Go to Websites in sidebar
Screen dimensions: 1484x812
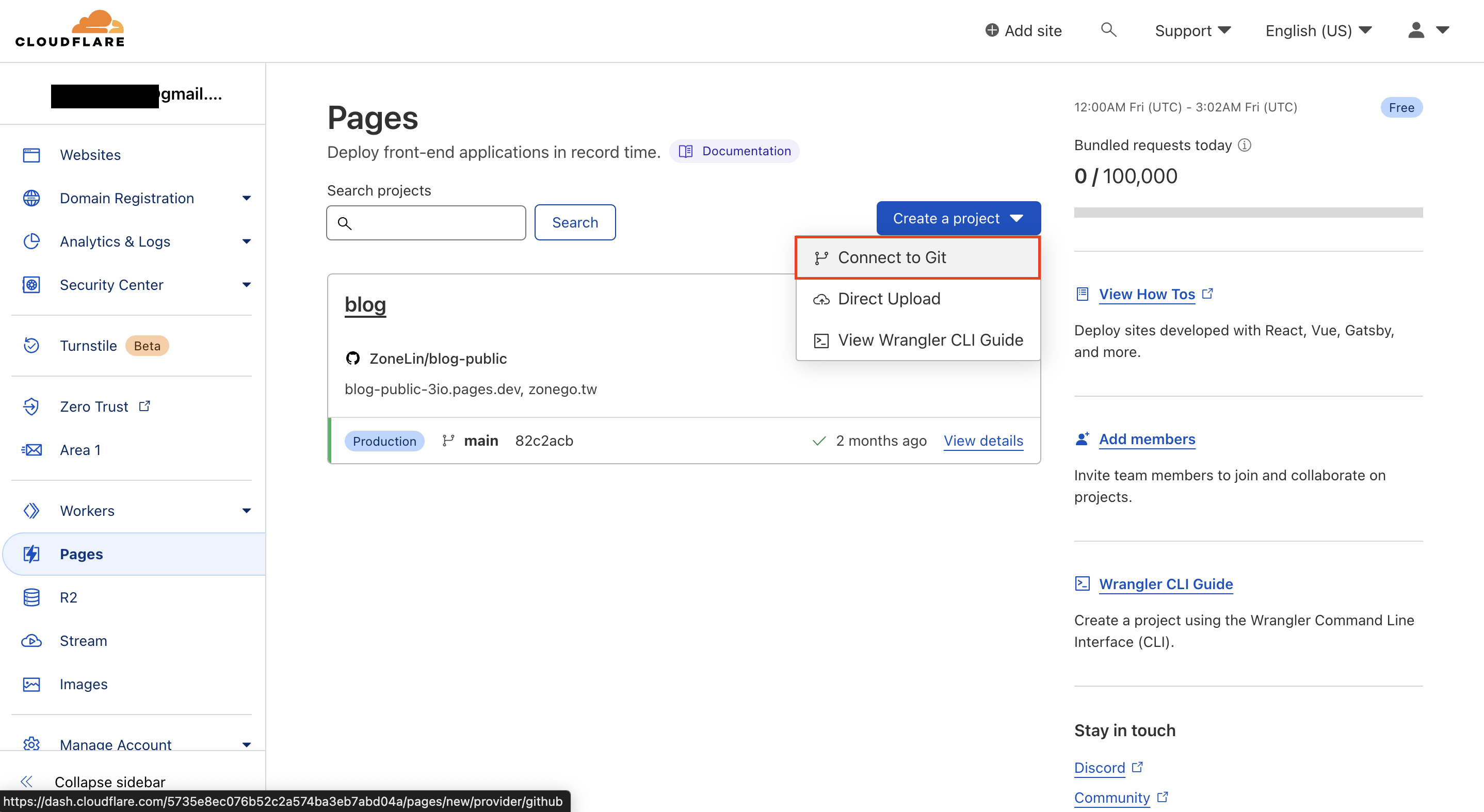[x=90, y=155]
